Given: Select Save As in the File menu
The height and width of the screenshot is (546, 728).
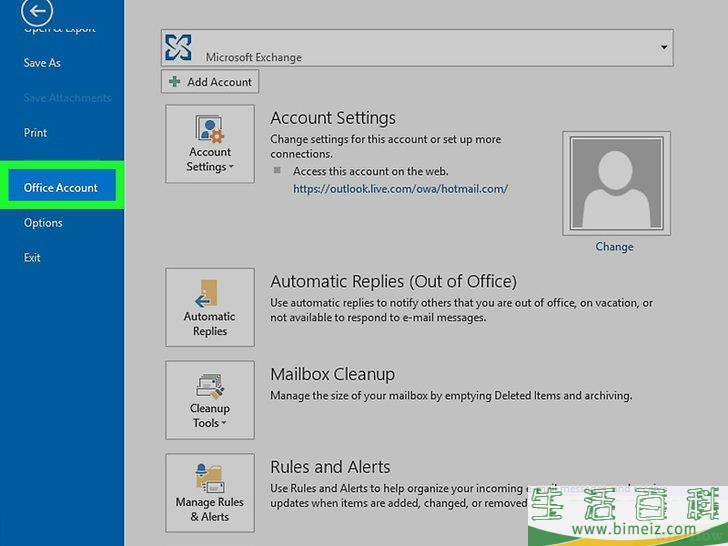Looking at the screenshot, I should point(42,63).
